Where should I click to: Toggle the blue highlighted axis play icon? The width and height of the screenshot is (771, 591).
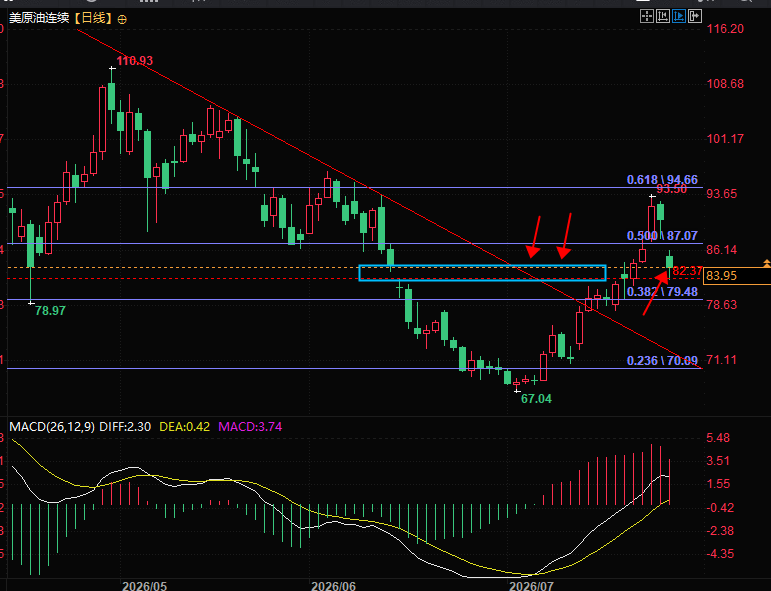pos(679,17)
